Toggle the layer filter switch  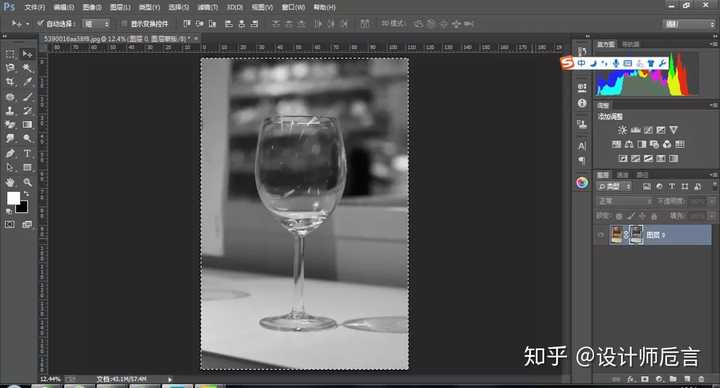coord(714,186)
